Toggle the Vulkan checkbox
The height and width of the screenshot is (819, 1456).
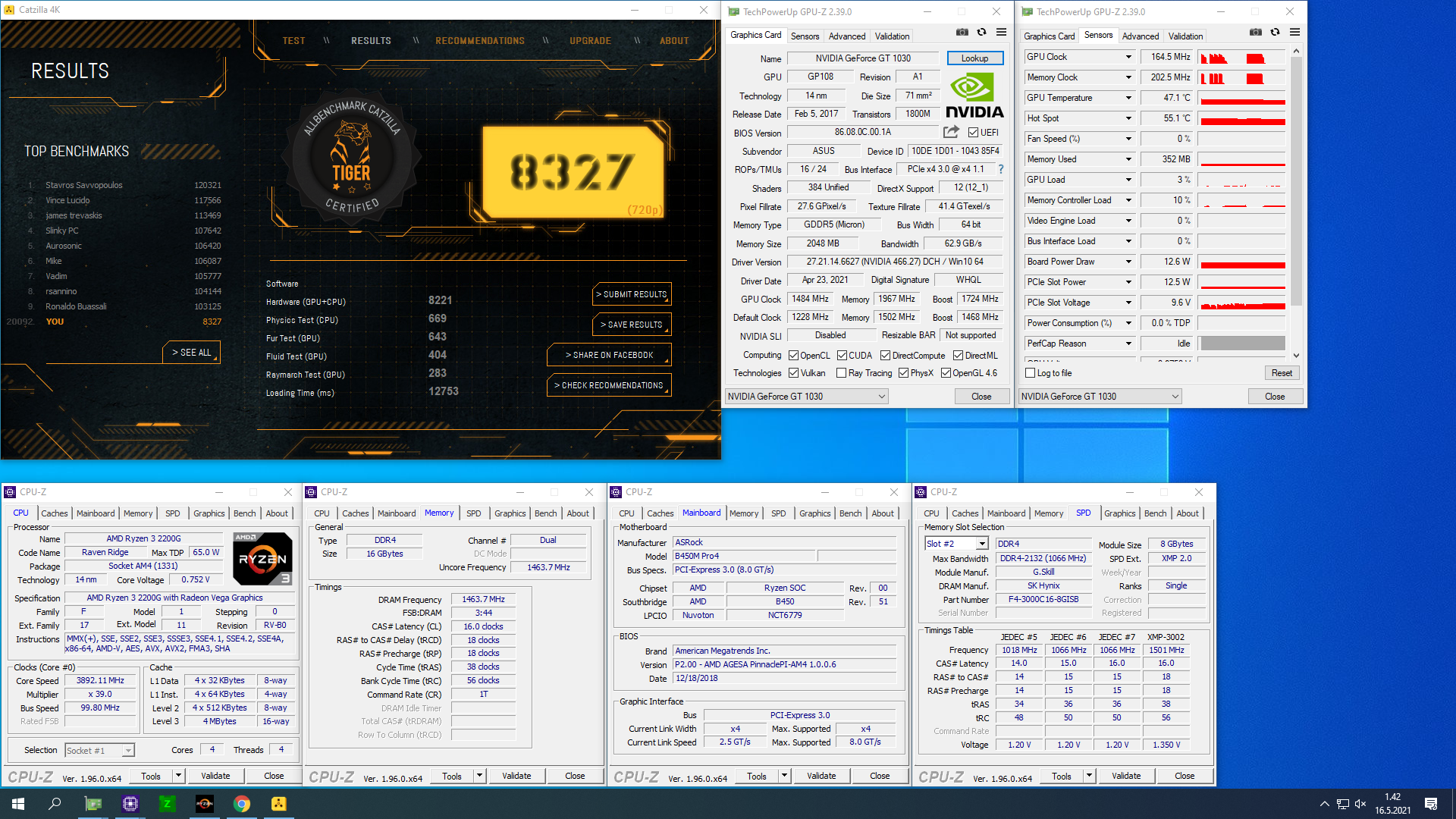(793, 373)
